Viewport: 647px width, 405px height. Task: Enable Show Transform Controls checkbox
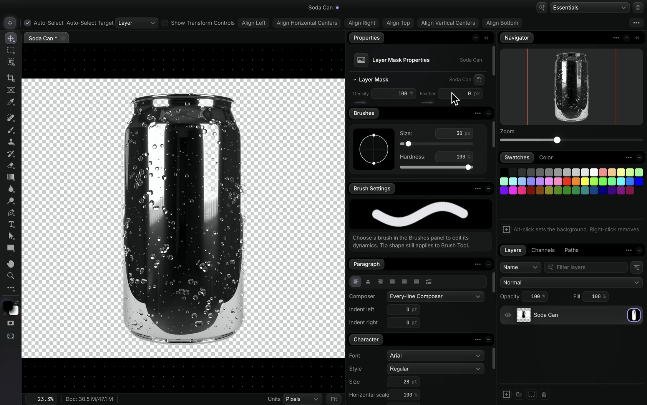click(165, 23)
